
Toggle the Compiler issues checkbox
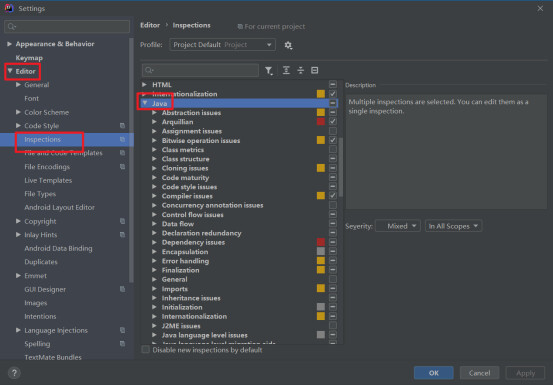[333, 195]
